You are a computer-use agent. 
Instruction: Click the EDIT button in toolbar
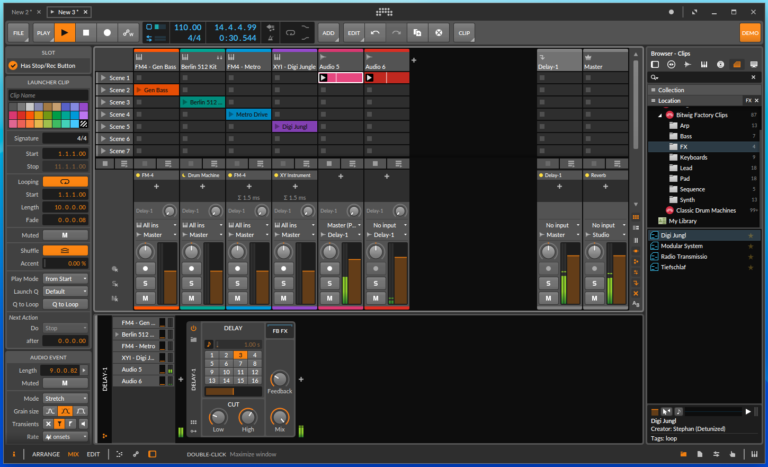353,33
